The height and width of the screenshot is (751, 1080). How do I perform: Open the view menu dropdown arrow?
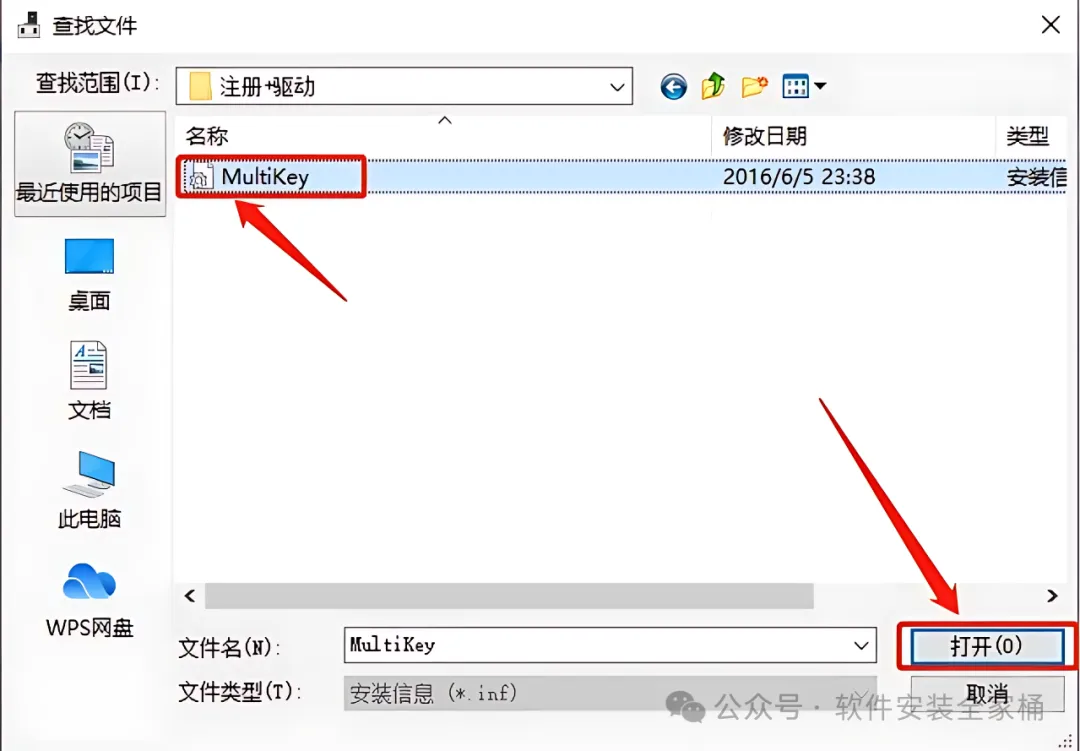pos(820,86)
